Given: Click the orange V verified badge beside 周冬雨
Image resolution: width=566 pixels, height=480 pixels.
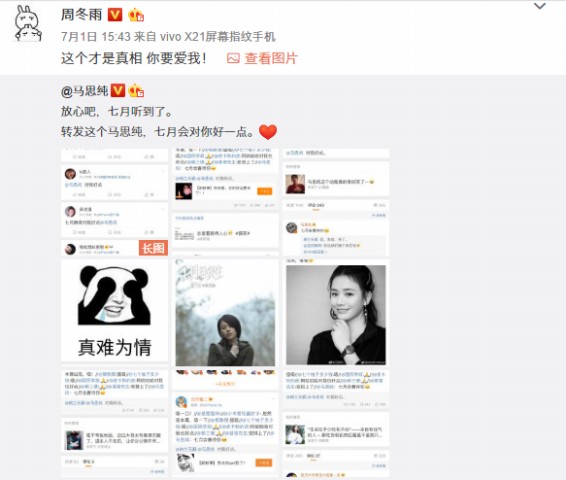Looking at the screenshot, I should (116, 15).
